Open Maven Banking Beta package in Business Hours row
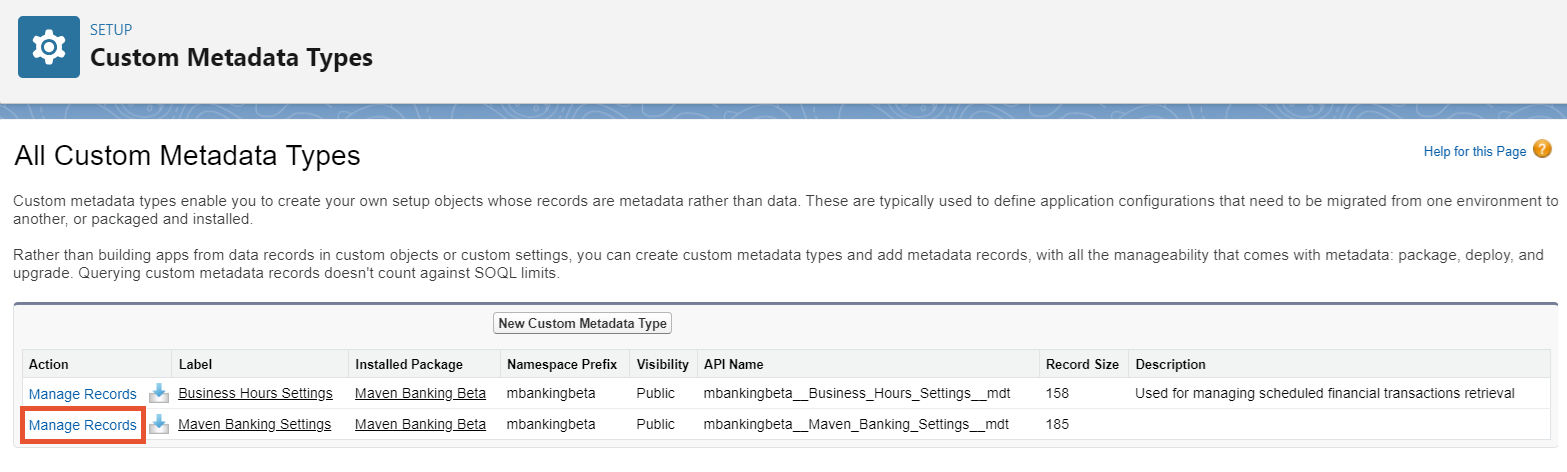Image resolution: width=1567 pixels, height=472 pixels. pyautogui.click(x=420, y=393)
